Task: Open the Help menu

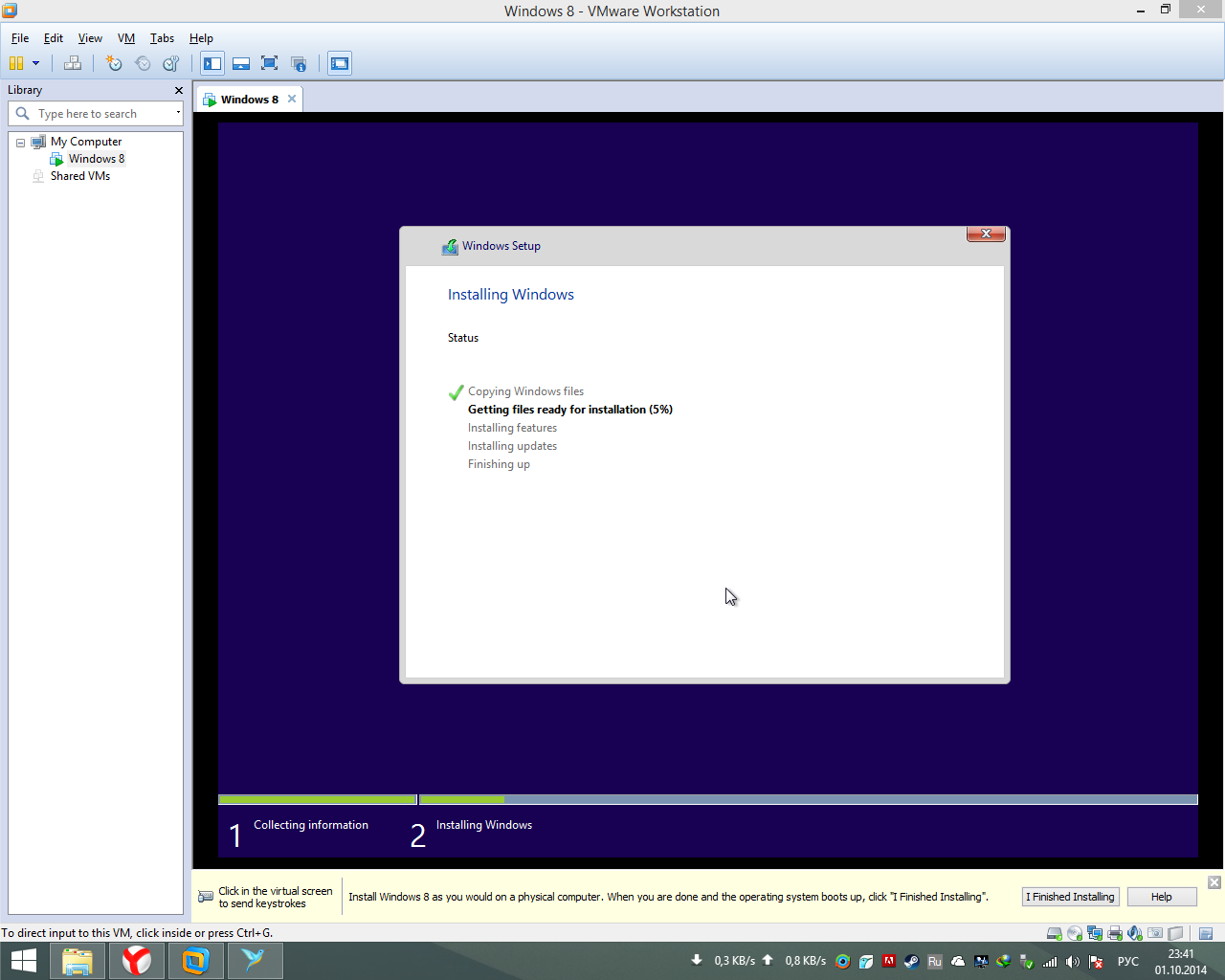Action: [x=201, y=38]
